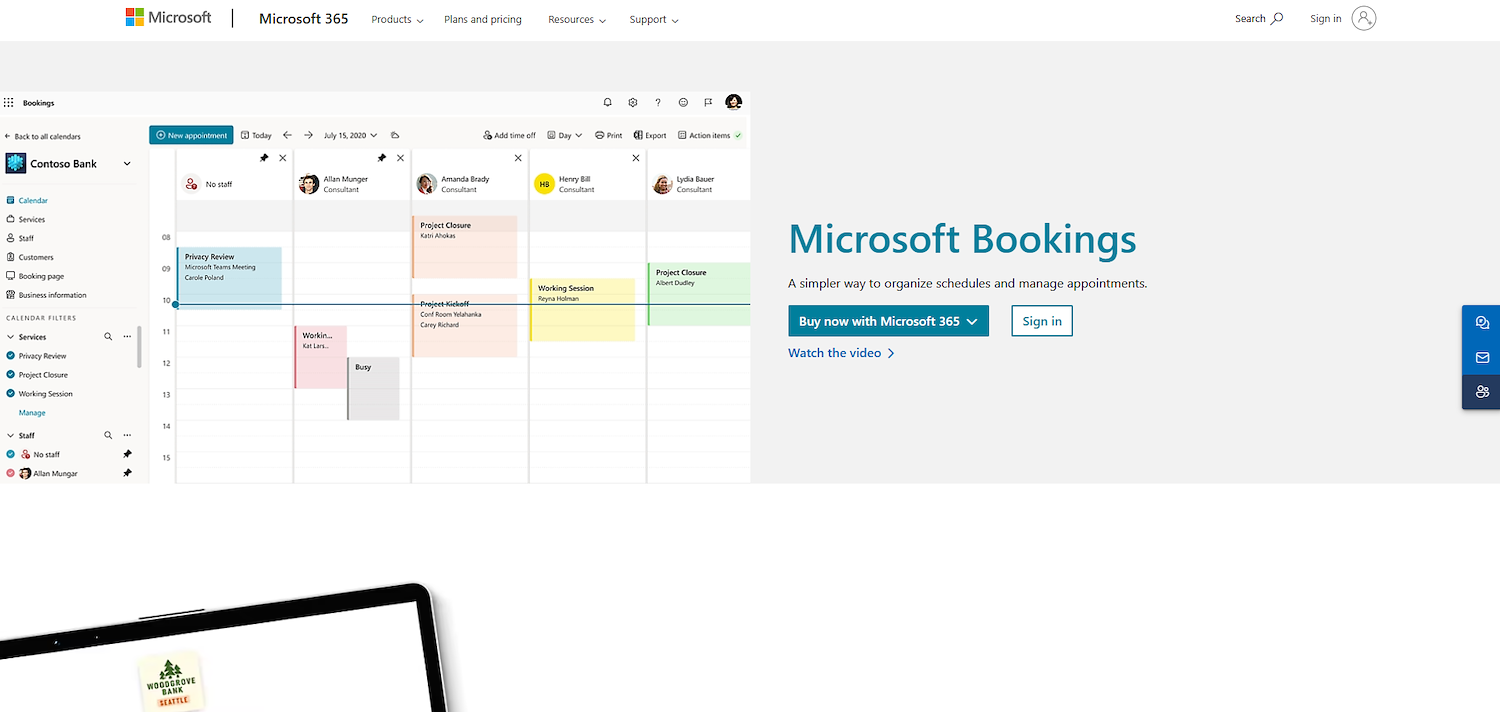Uncheck the Privacy Review filter
1500x712 pixels.
[11, 356]
